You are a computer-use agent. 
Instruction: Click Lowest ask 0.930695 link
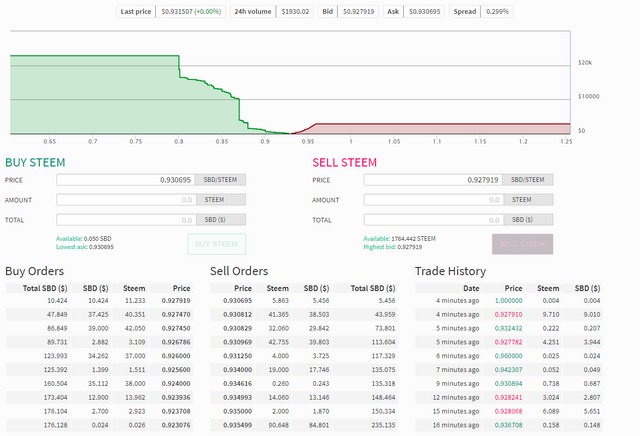click(x=85, y=247)
